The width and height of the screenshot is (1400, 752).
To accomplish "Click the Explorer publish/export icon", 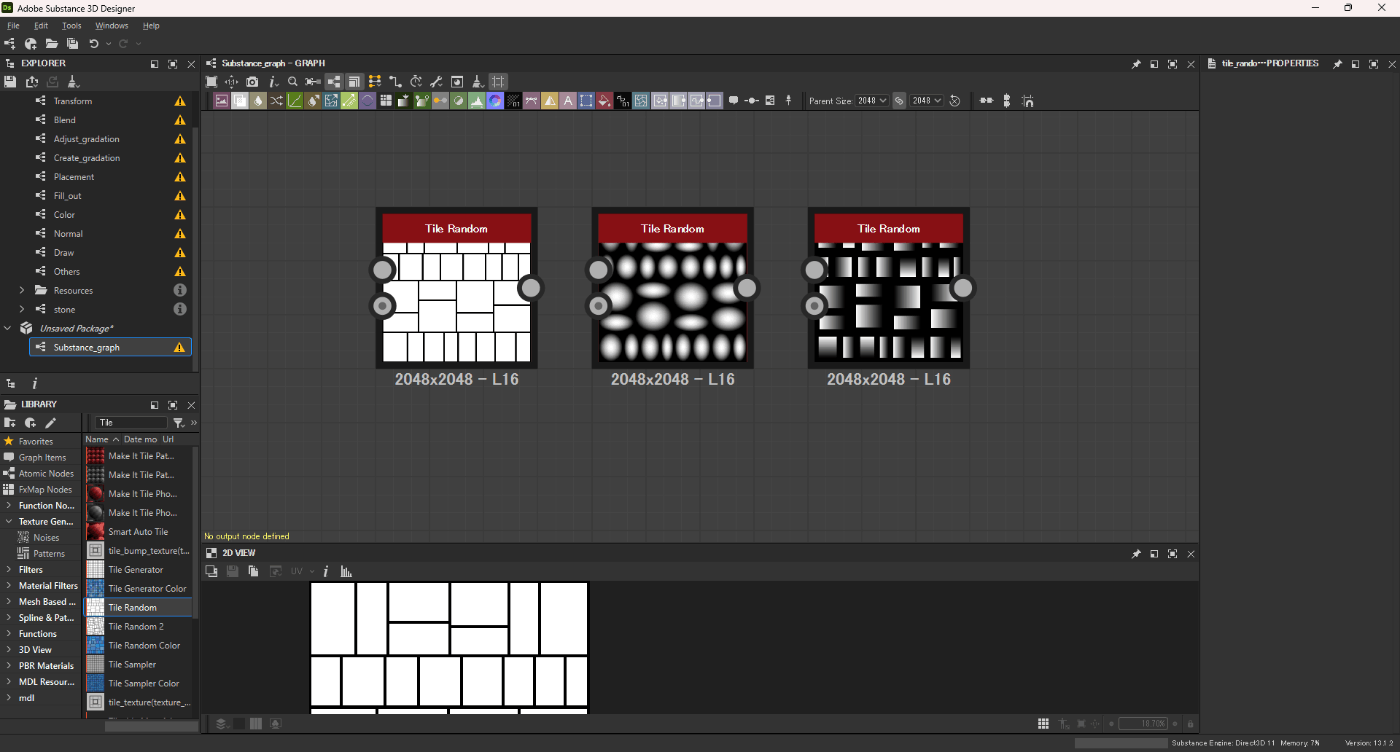I will tap(32, 82).
